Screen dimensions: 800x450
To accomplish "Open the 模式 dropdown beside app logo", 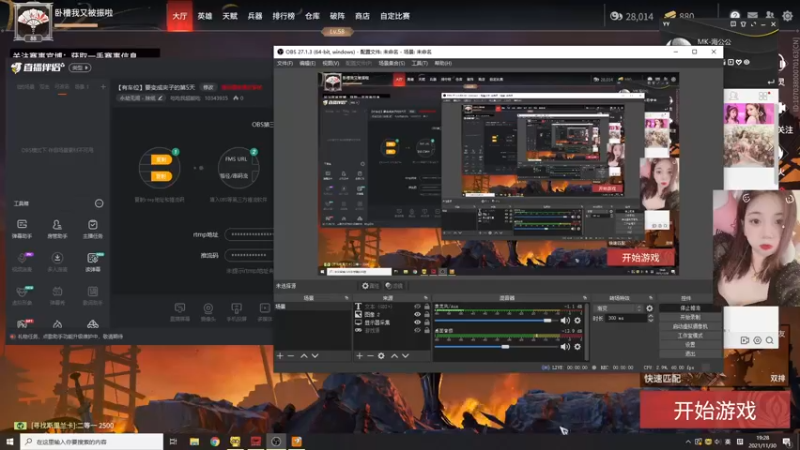I will [81, 67].
